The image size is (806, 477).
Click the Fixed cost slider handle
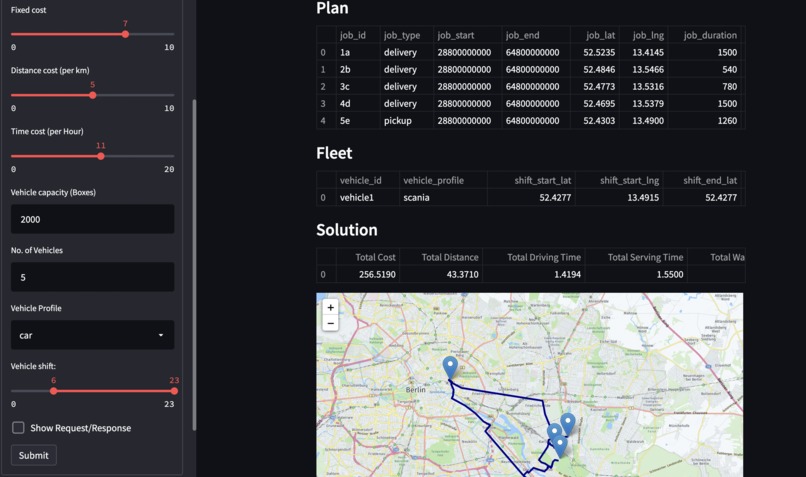pyautogui.click(x=125, y=34)
